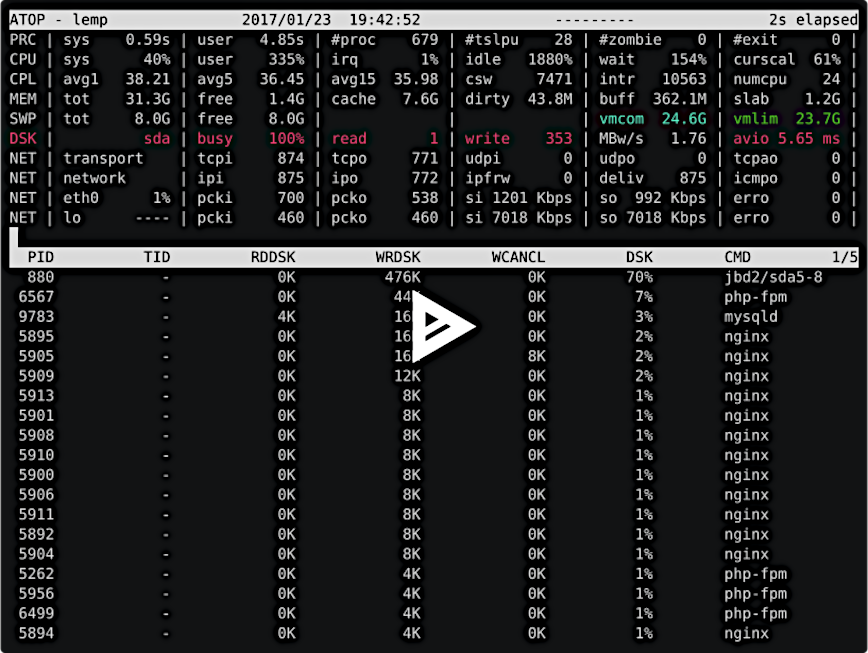Select the WCANCL column header
The width and height of the screenshot is (868, 653).
pyautogui.click(x=518, y=257)
